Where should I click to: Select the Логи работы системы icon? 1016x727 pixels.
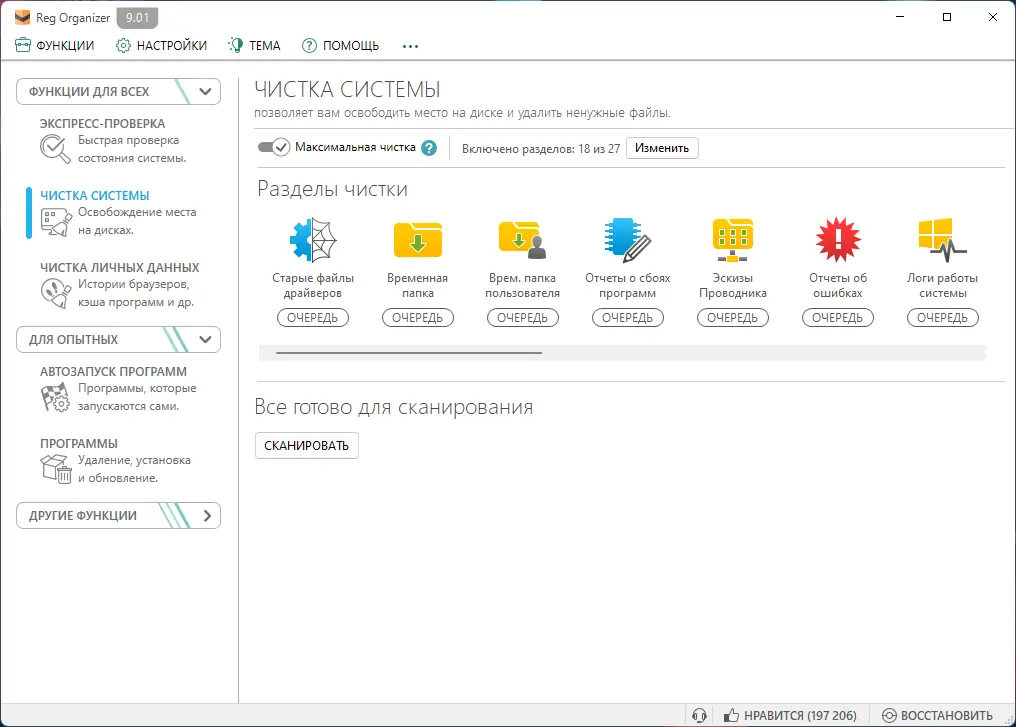[943, 238]
